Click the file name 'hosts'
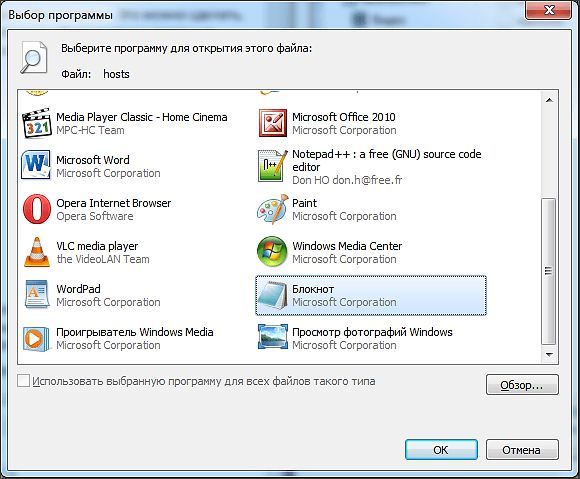 click(116, 74)
